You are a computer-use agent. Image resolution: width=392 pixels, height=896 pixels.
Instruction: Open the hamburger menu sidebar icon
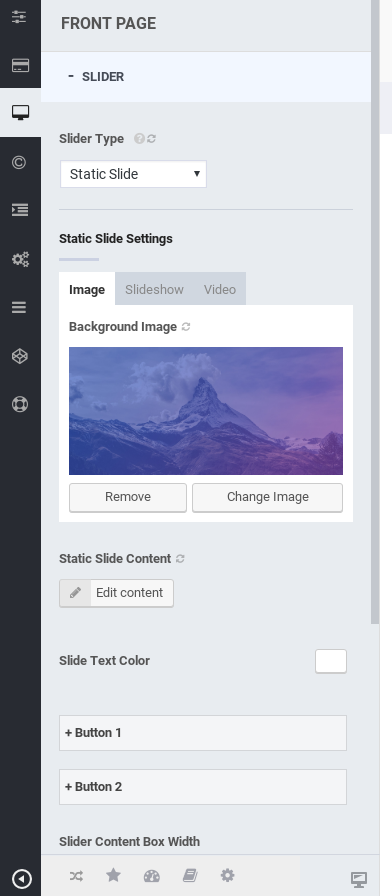(x=19, y=307)
